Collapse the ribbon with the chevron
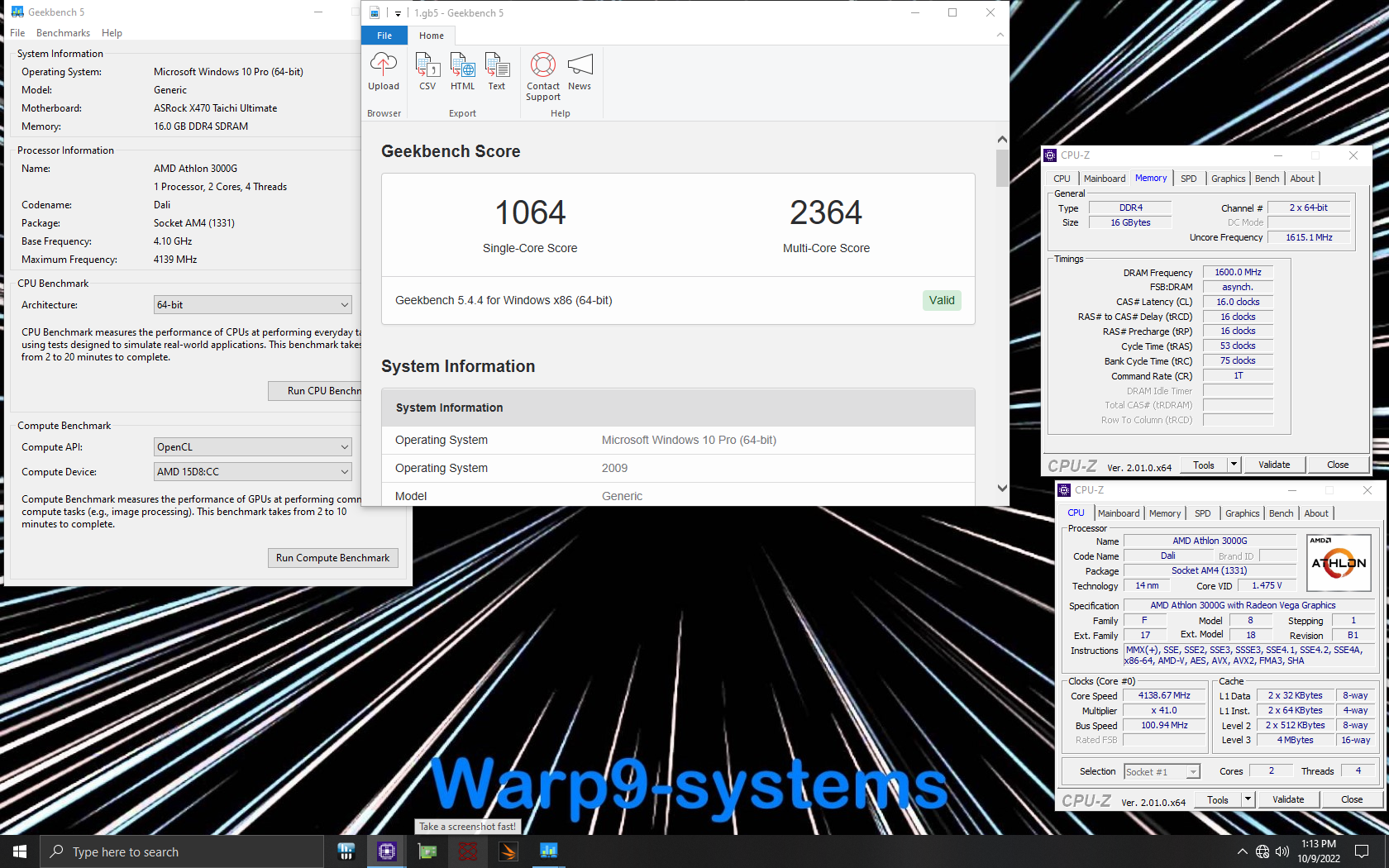The height and width of the screenshot is (868, 1389). [x=1000, y=35]
